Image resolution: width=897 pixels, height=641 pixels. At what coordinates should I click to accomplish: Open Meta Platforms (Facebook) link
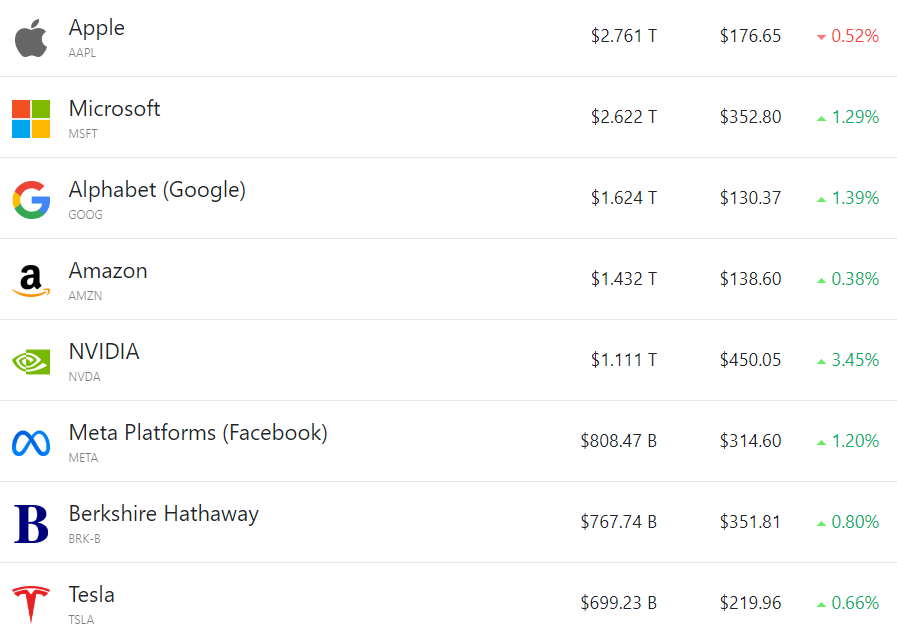(x=198, y=433)
